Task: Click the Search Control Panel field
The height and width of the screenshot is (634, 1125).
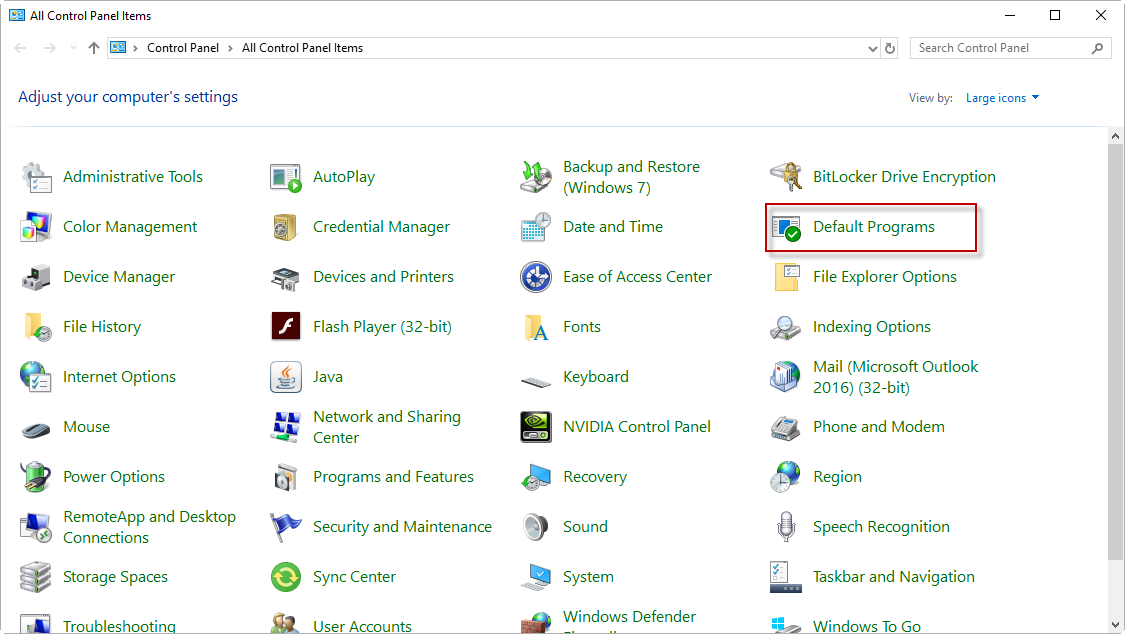Action: (1010, 48)
